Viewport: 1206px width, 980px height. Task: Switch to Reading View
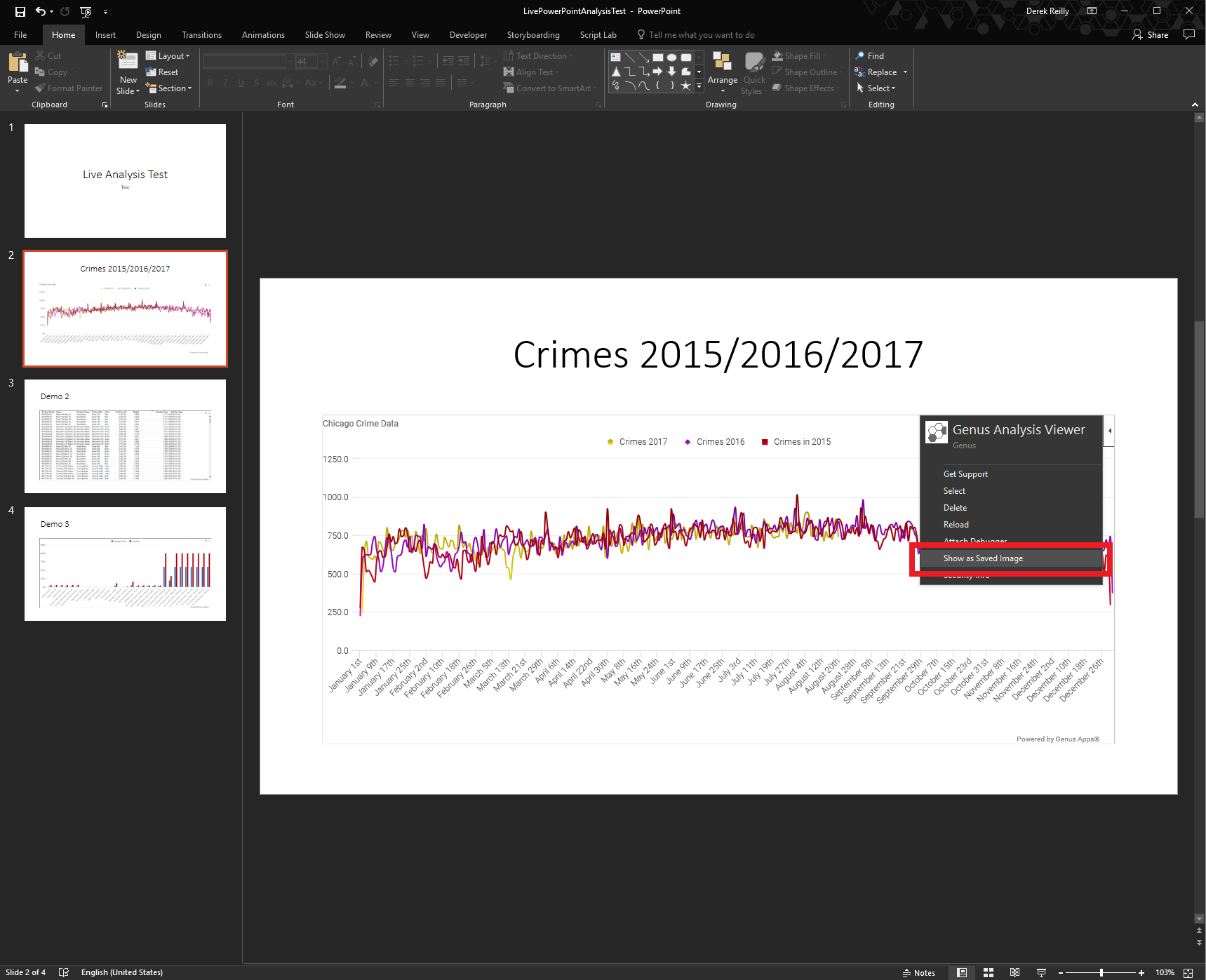click(1014, 972)
